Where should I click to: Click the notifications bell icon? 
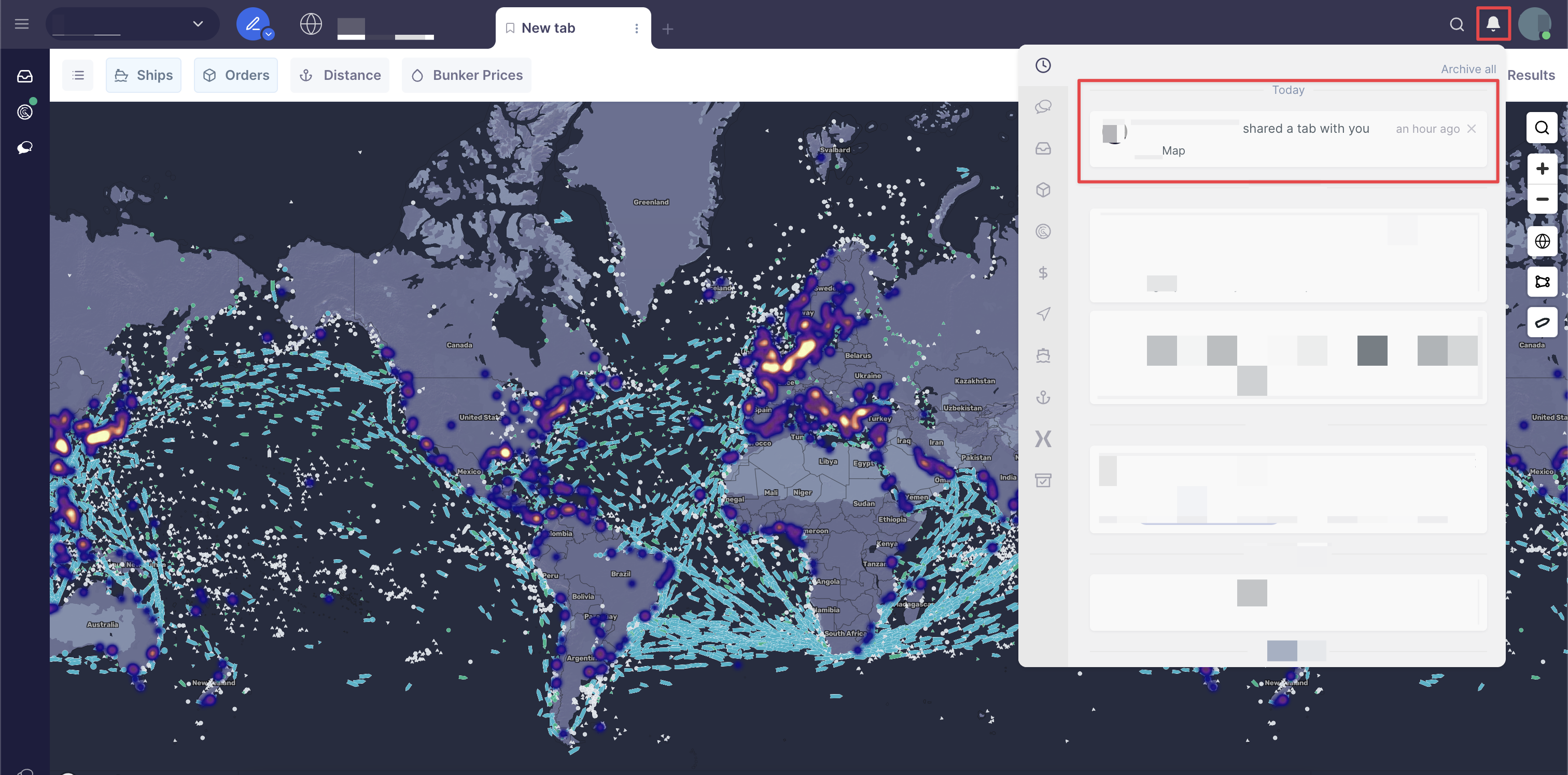1492,24
